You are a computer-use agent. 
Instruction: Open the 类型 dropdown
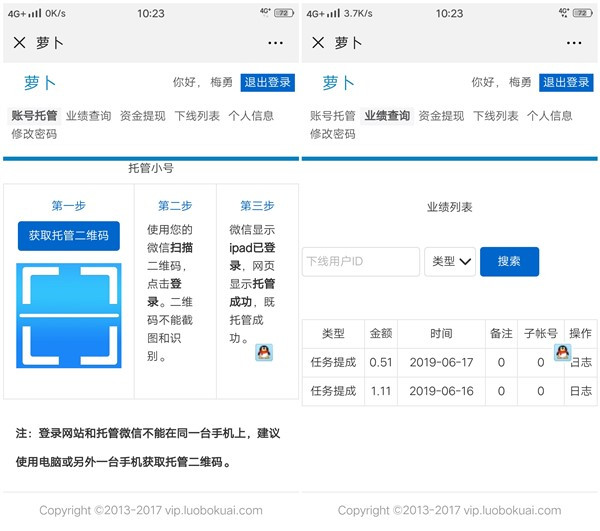pyautogui.click(x=450, y=262)
